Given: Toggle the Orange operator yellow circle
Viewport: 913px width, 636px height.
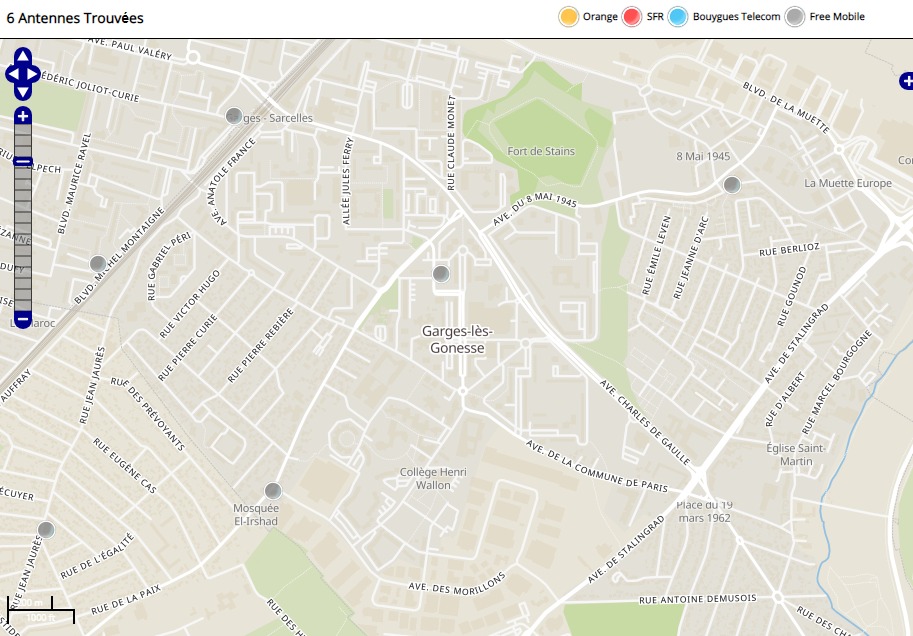Looking at the screenshot, I should tap(569, 17).
